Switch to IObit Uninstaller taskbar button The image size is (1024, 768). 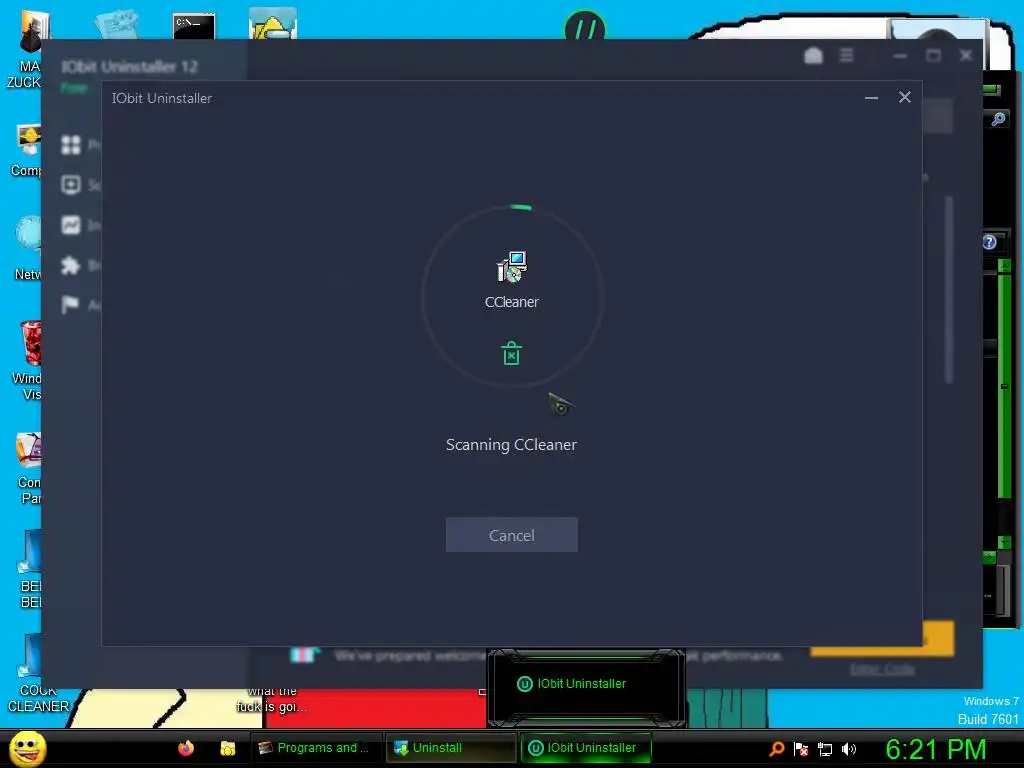tap(585, 748)
